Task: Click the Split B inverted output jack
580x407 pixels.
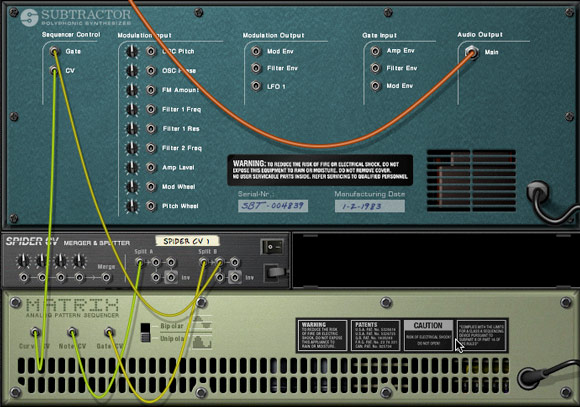Action: pyautogui.click(x=235, y=277)
